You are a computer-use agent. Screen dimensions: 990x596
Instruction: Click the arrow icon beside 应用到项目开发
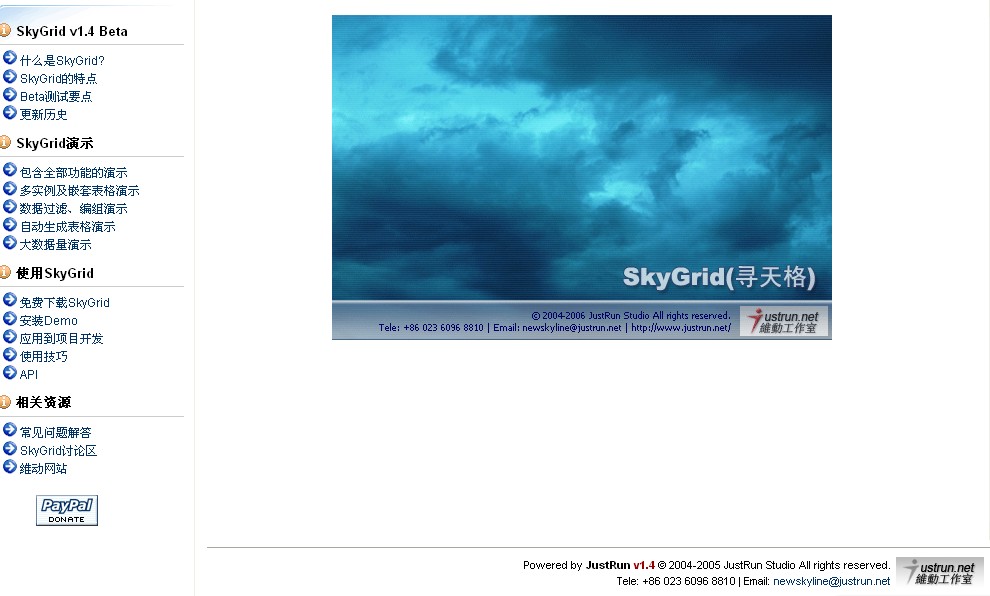pyautogui.click(x=9, y=337)
